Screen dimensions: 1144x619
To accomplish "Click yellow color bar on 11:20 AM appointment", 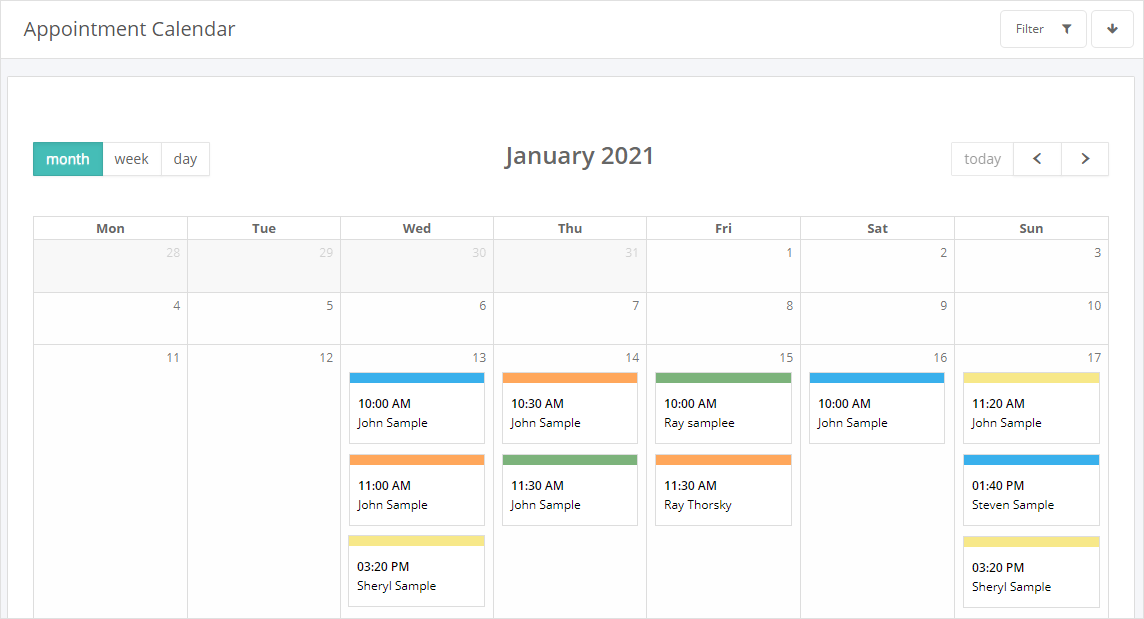I will (x=1030, y=378).
